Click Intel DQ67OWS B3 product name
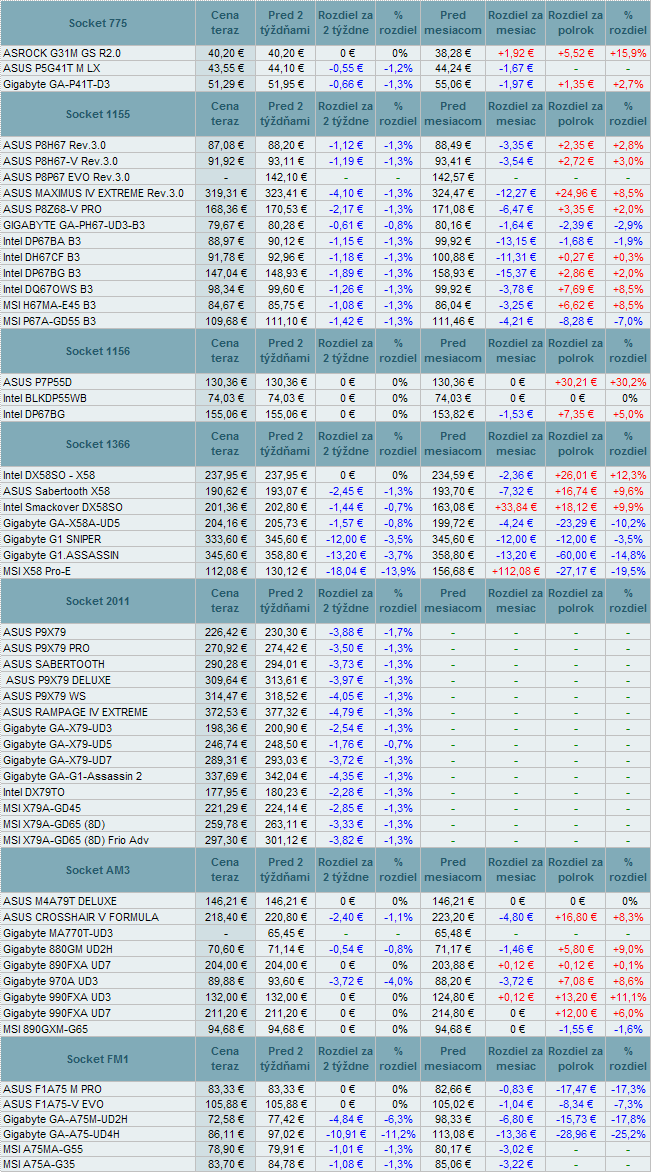This screenshot has width=651, height=1172. point(47,289)
